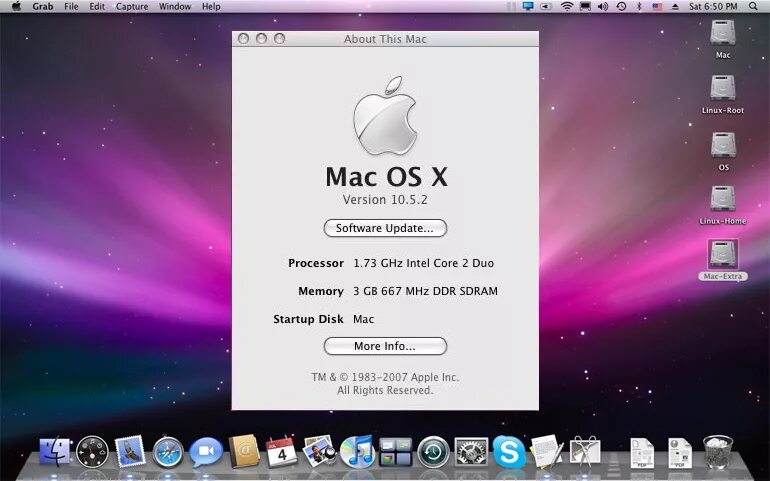Screen dimensions: 770x481
Task: Click the More Info... button
Action: 385,346
